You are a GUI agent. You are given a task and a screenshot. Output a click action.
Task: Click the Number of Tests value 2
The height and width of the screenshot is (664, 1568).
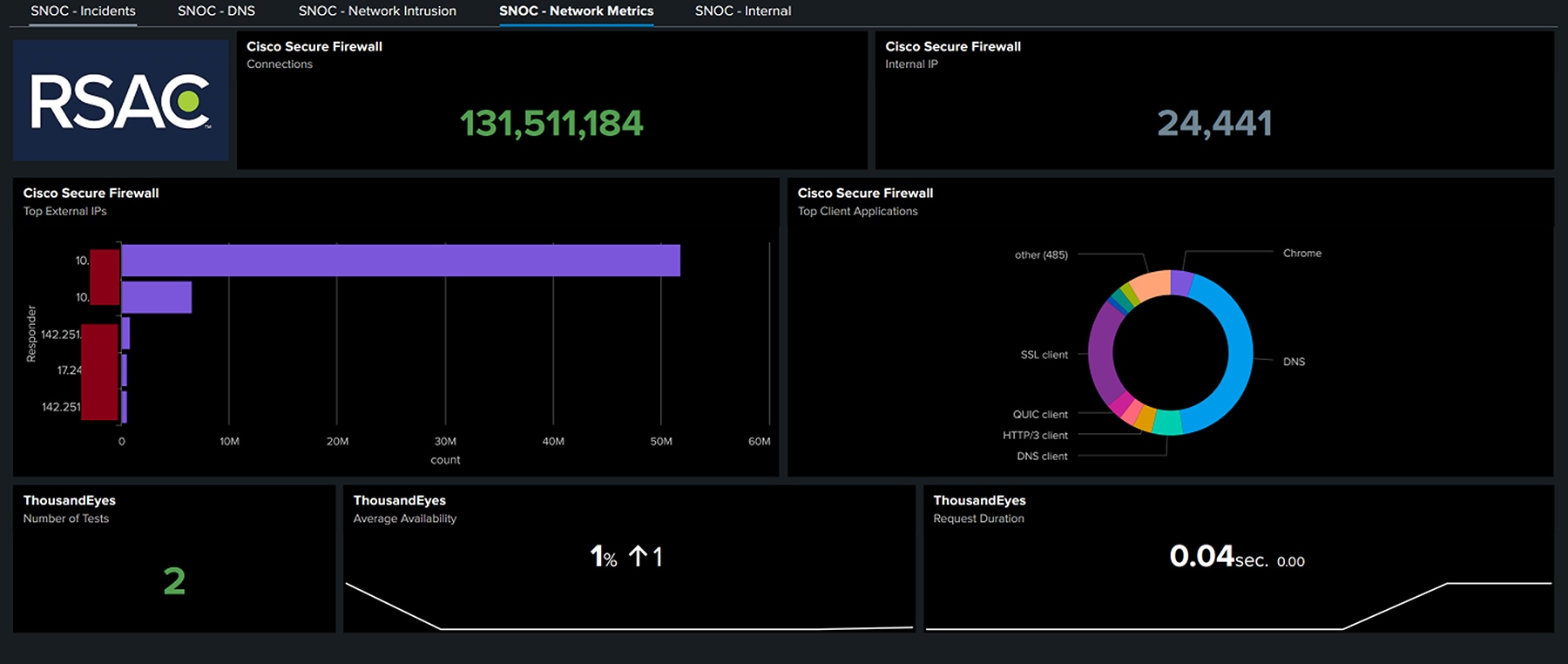(174, 581)
